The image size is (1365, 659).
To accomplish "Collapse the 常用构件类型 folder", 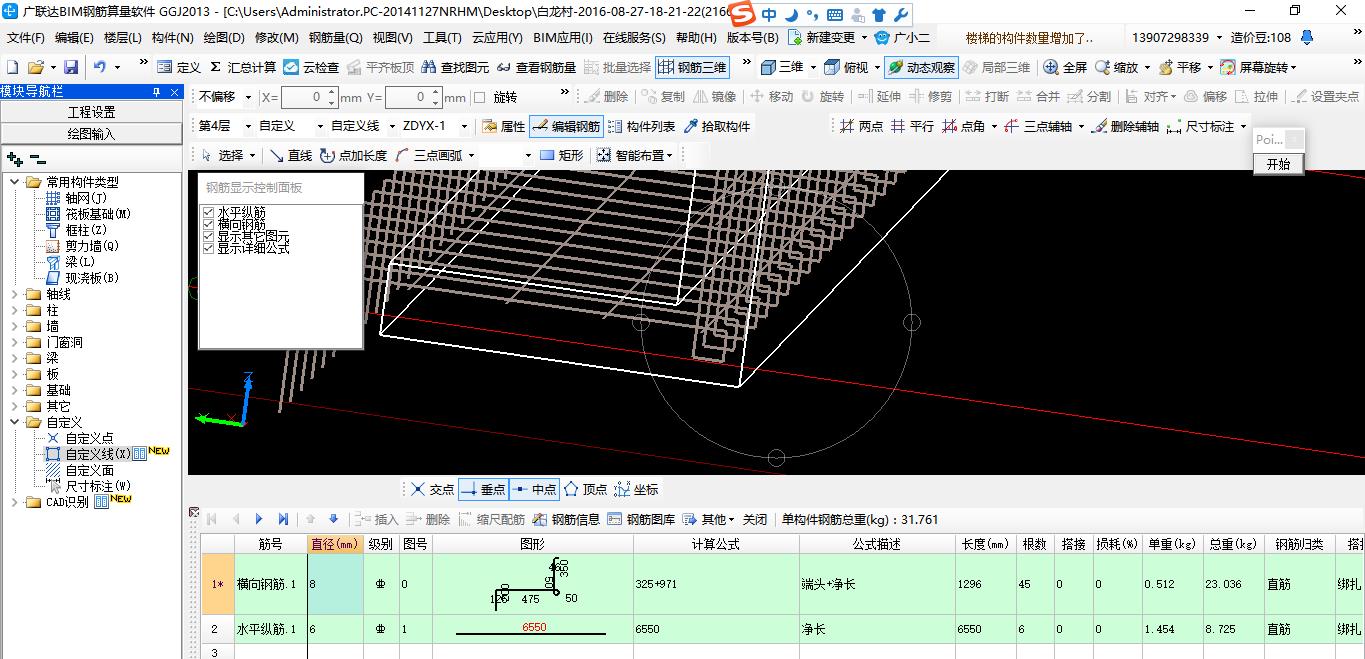I will 16,182.
